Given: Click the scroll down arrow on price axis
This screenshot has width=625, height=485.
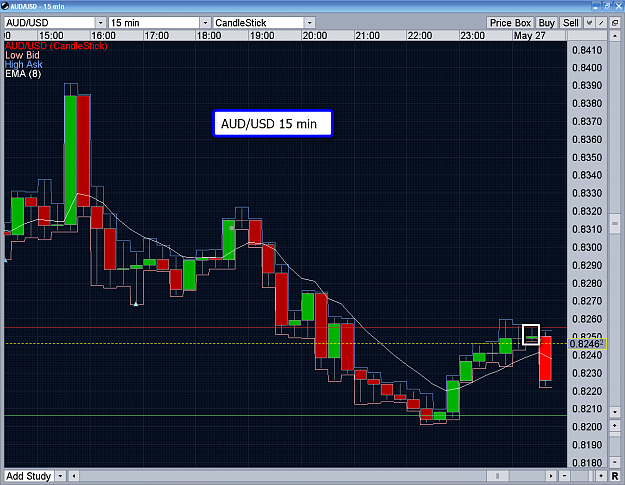Looking at the screenshot, I should point(615,412).
